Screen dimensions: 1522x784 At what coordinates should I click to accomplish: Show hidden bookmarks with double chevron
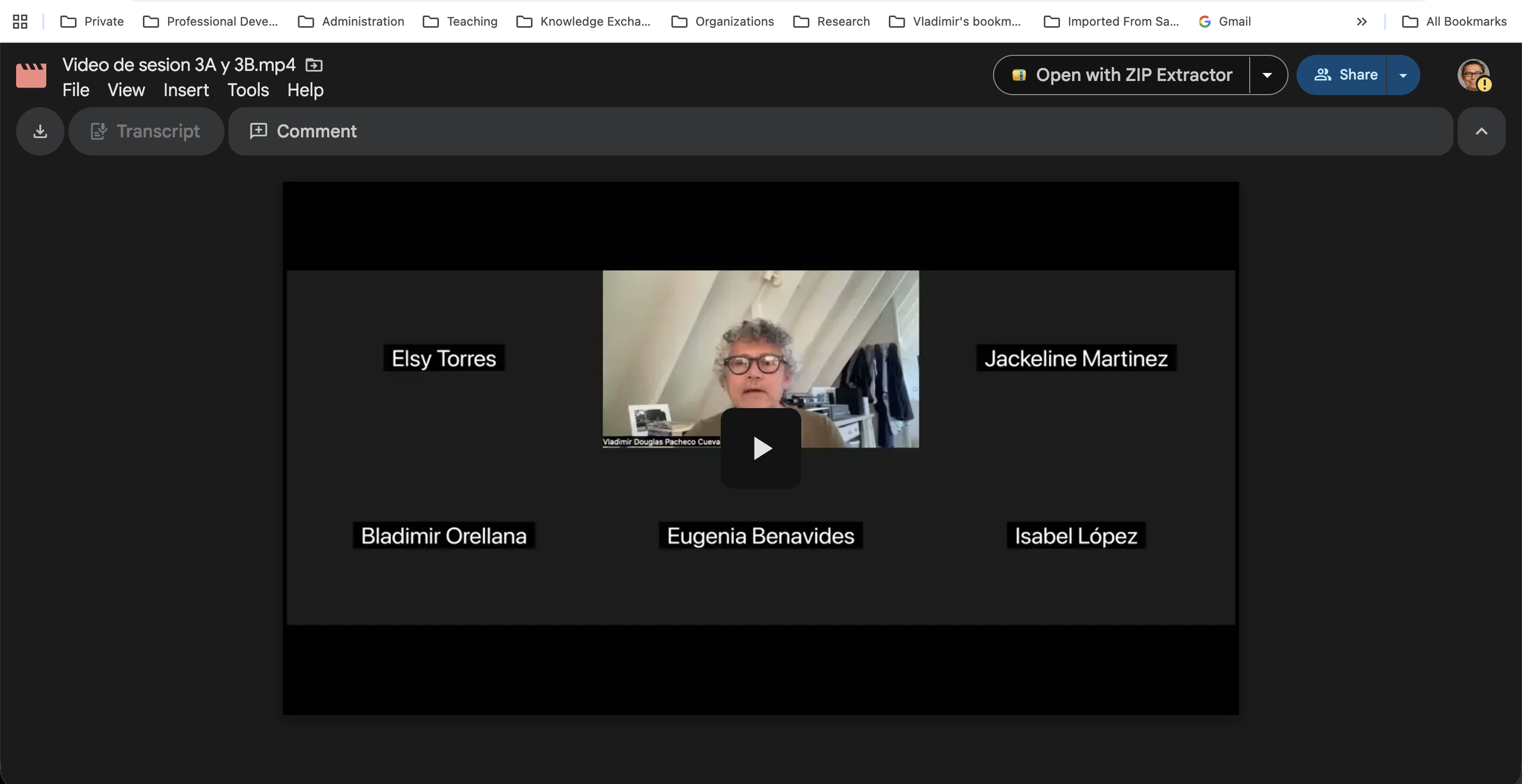[1362, 22]
